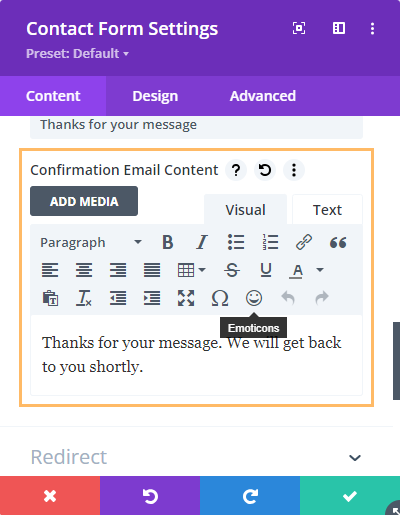Switch editor to Text mode
400x515 pixels.
coord(327,210)
